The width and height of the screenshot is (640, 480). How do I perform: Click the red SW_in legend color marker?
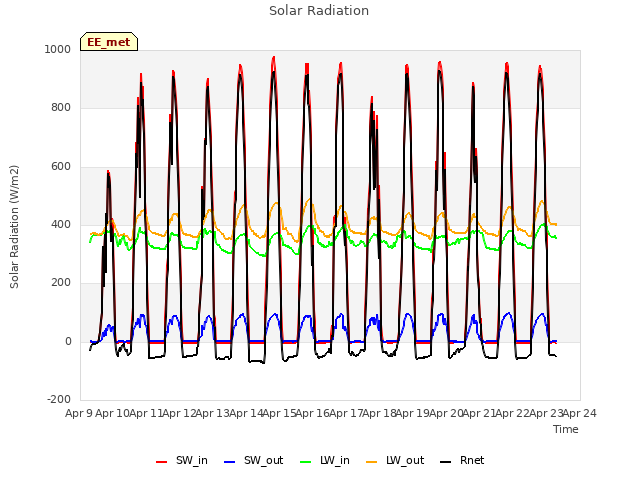(162, 462)
